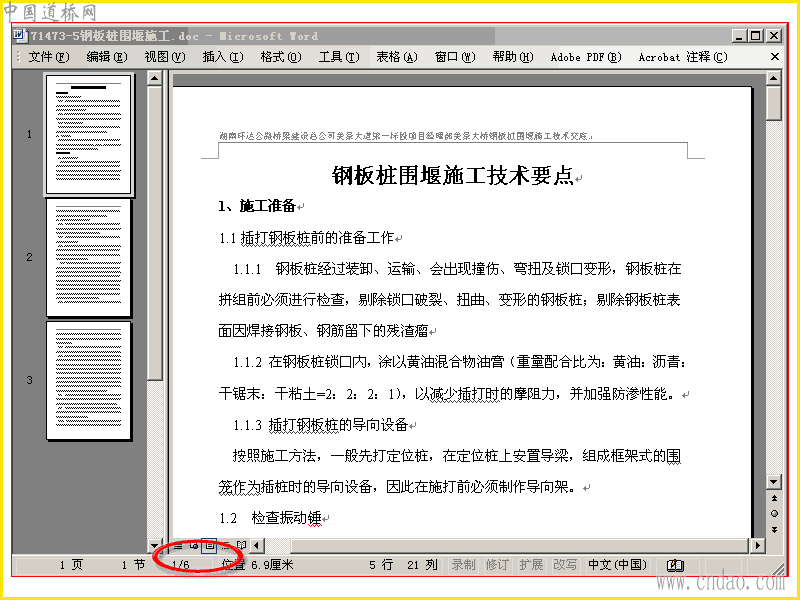This screenshot has height=600, width=800.
Task: Switch to Web Layout view icon
Action: click(194, 545)
